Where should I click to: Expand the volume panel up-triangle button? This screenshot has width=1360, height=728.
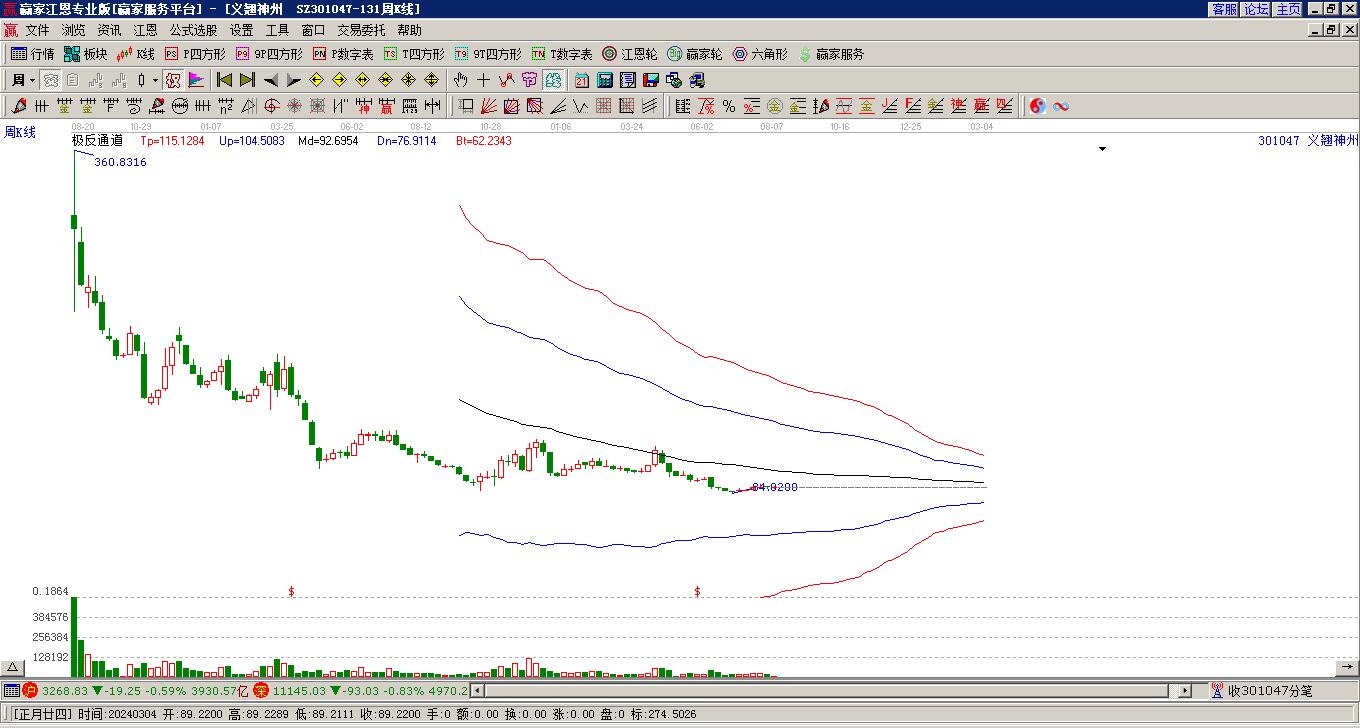coord(12,668)
